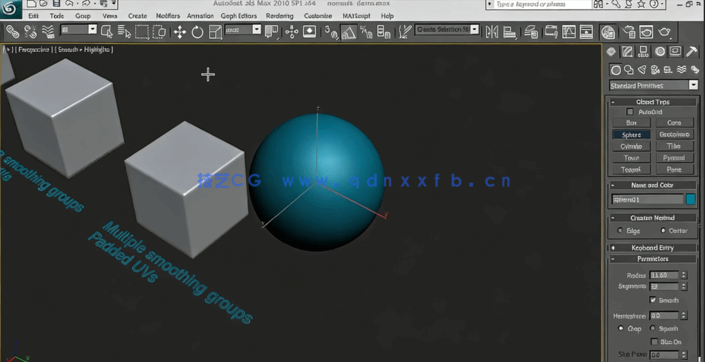The height and width of the screenshot is (362, 705).
Task: Click the Select and Manipulate tool
Action: 291,32
